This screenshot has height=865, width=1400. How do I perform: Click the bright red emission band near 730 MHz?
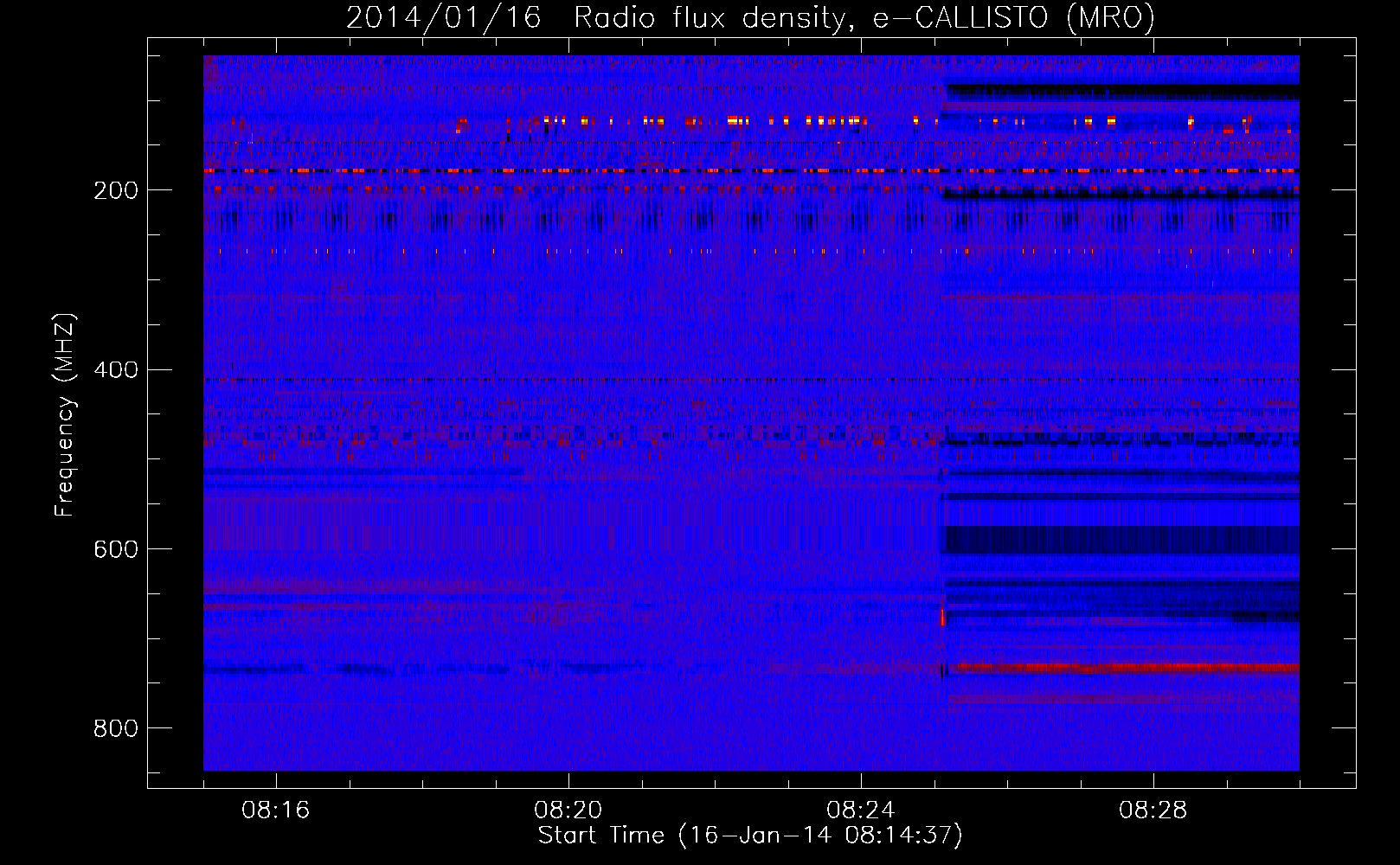[1125, 668]
